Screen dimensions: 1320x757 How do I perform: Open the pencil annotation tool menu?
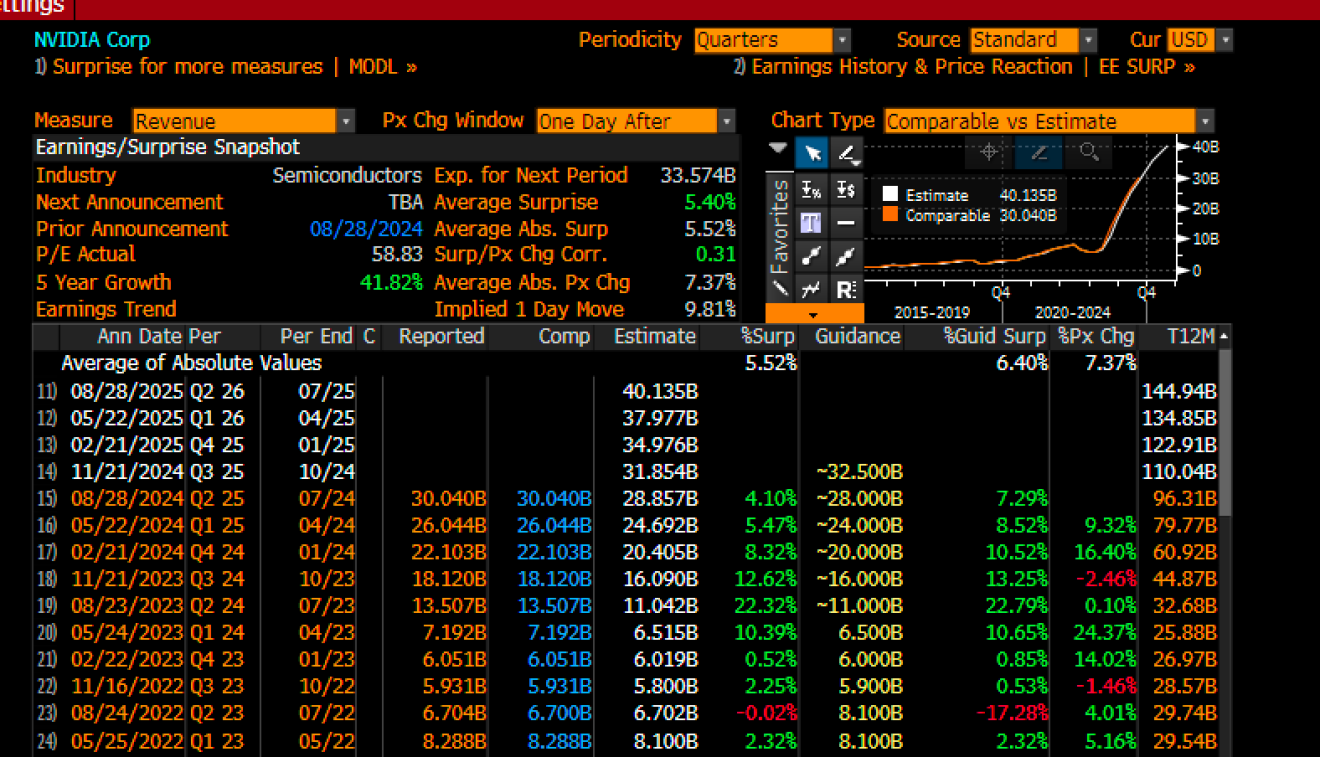(x=846, y=154)
